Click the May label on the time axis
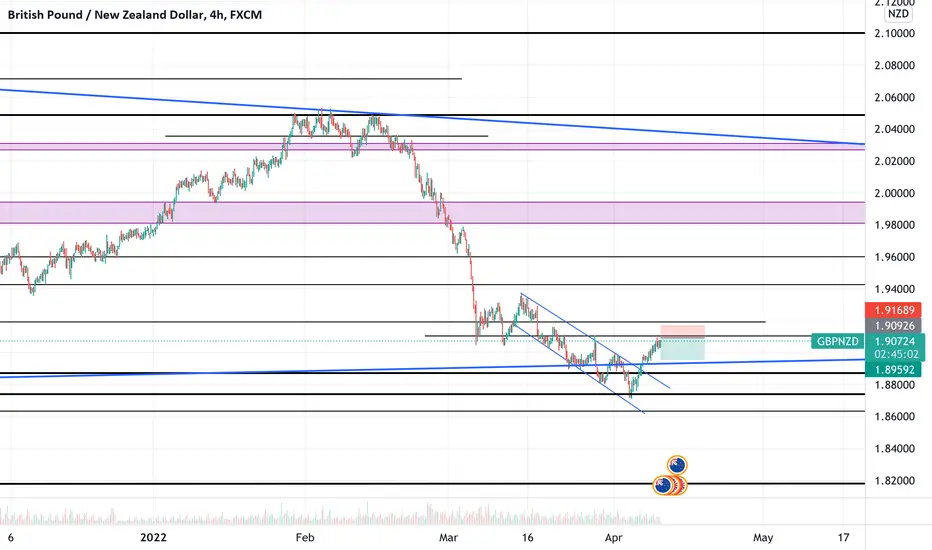This screenshot has width=932, height=550. pyautogui.click(x=763, y=538)
